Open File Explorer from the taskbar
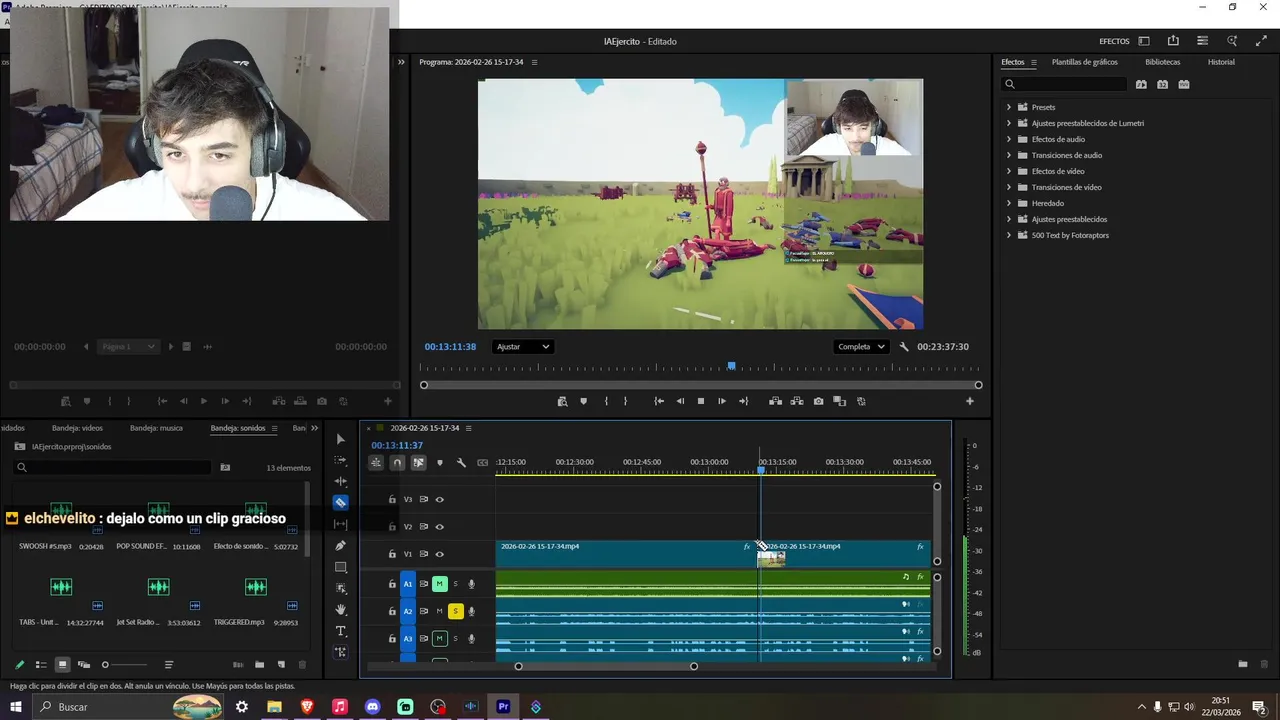 (x=274, y=707)
